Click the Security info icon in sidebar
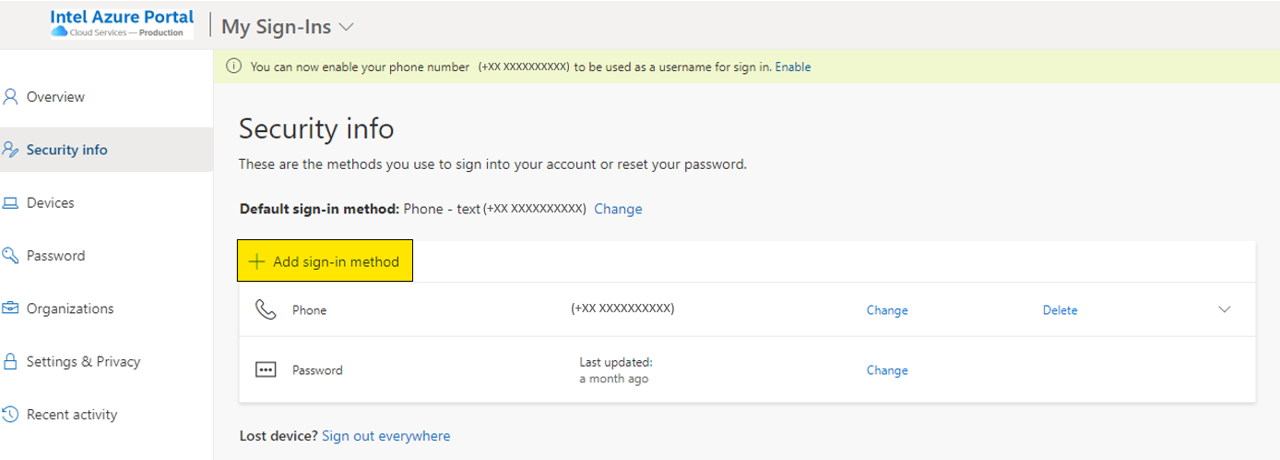 click(x=11, y=150)
